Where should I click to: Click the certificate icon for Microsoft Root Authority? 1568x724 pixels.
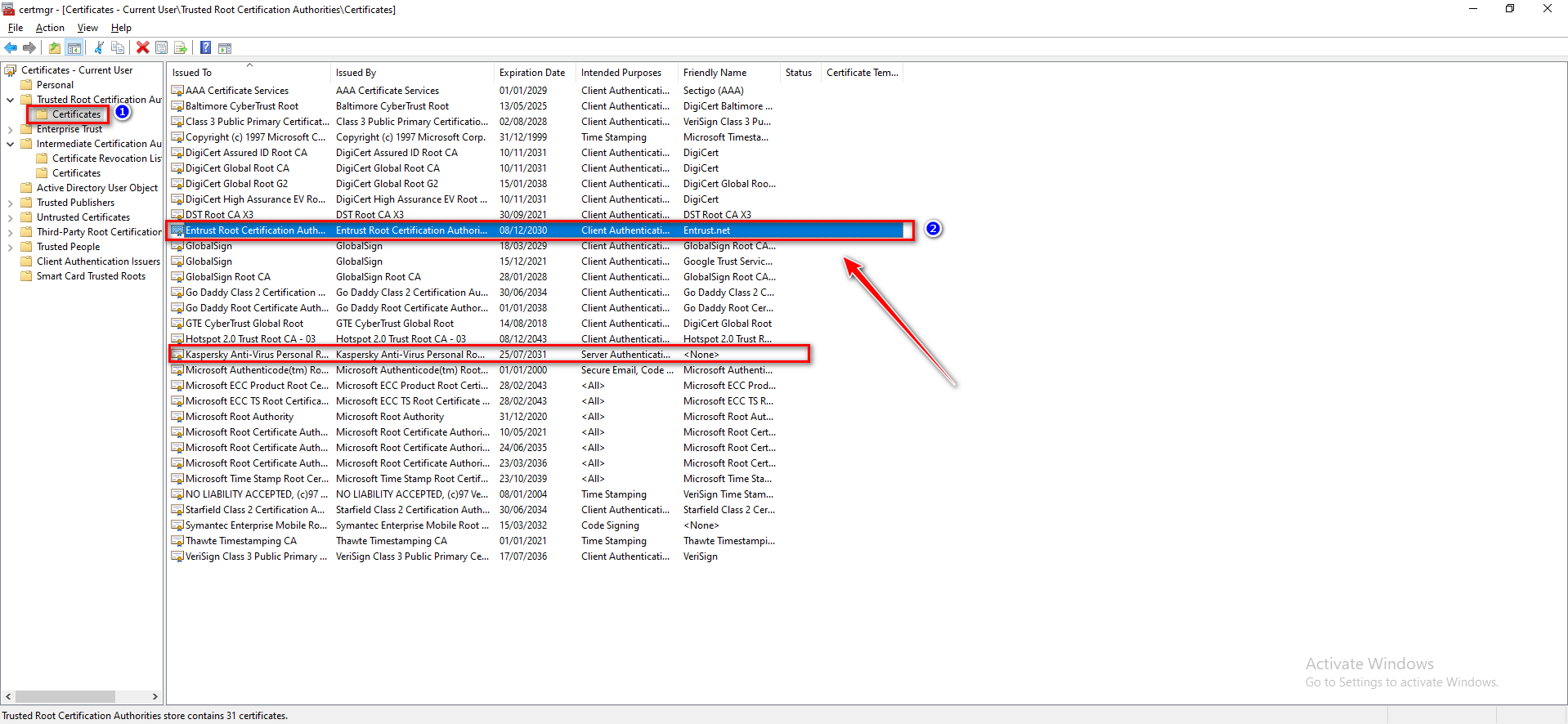pyautogui.click(x=177, y=417)
